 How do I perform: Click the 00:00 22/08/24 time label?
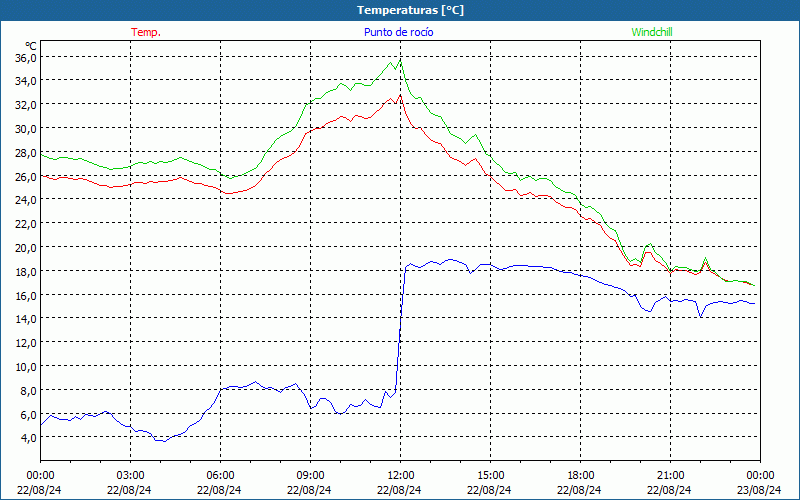[40, 483]
